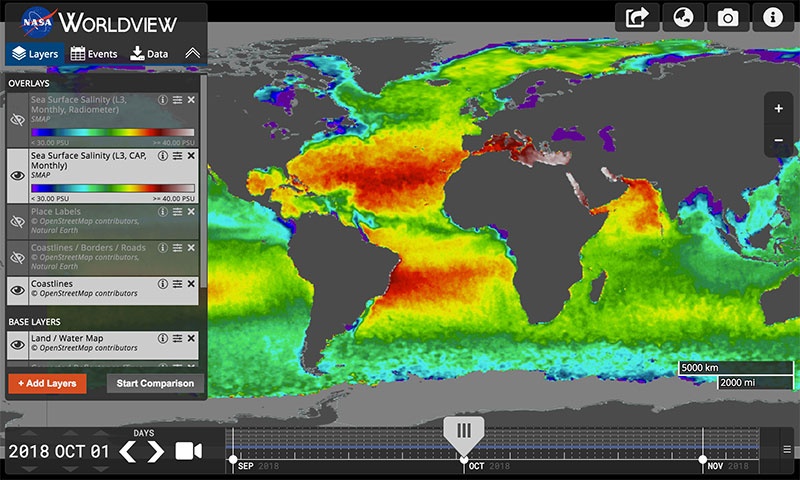Screen dimensions: 800x480
Task: Remove Coastlines / Borders / Roads layer
Action: (191, 247)
